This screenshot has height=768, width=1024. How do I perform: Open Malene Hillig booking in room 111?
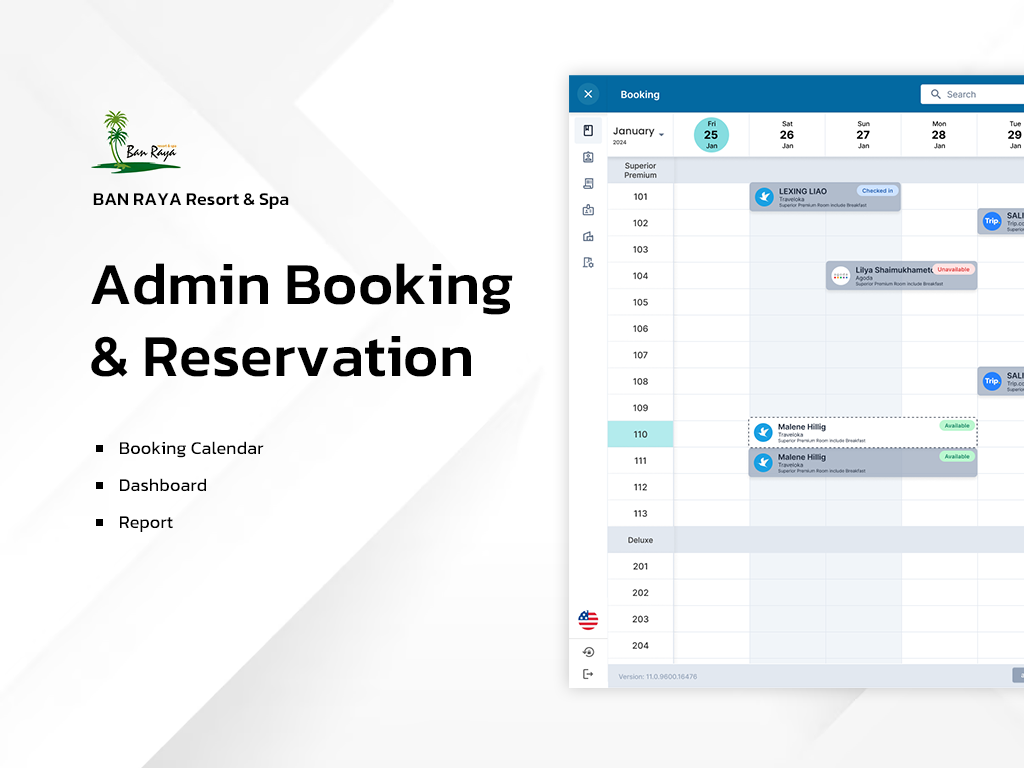tap(863, 462)
